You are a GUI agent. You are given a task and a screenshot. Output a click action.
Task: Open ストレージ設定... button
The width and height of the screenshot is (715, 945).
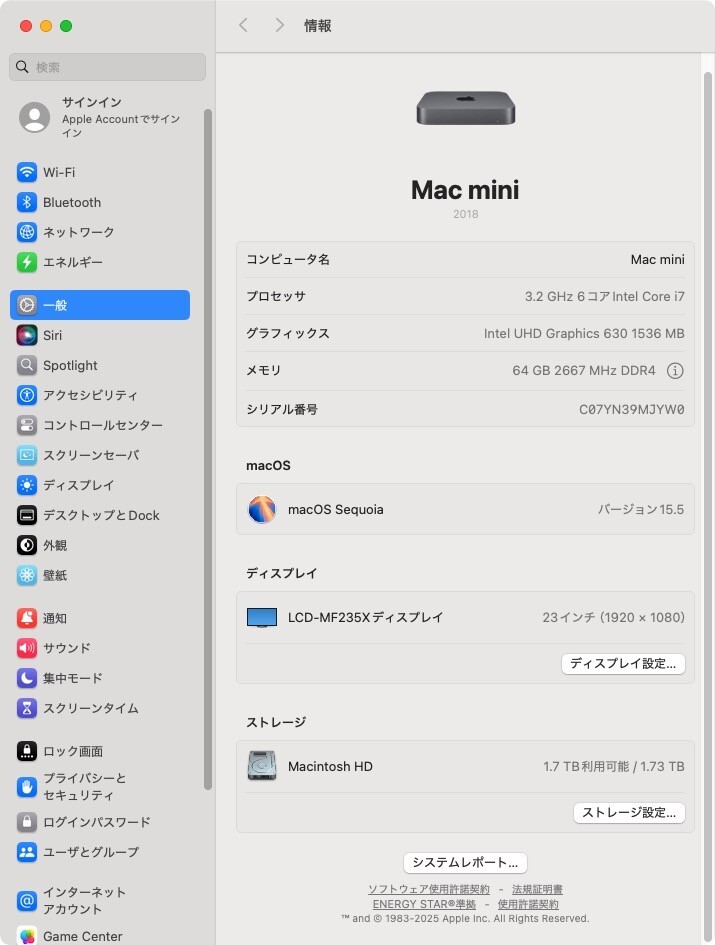point(629,812)
